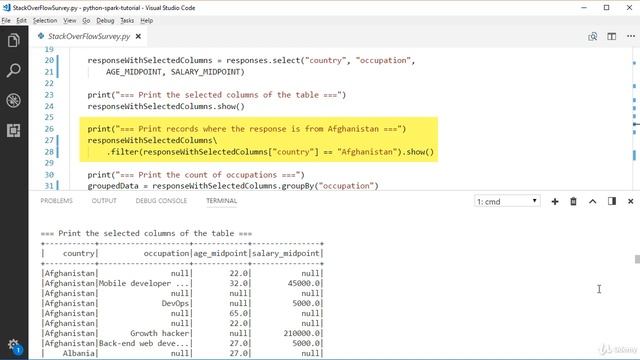The height and width of the screenshot is (360, 640).
Task: Click line number 26 in the gutter
Action: point(49,129)
